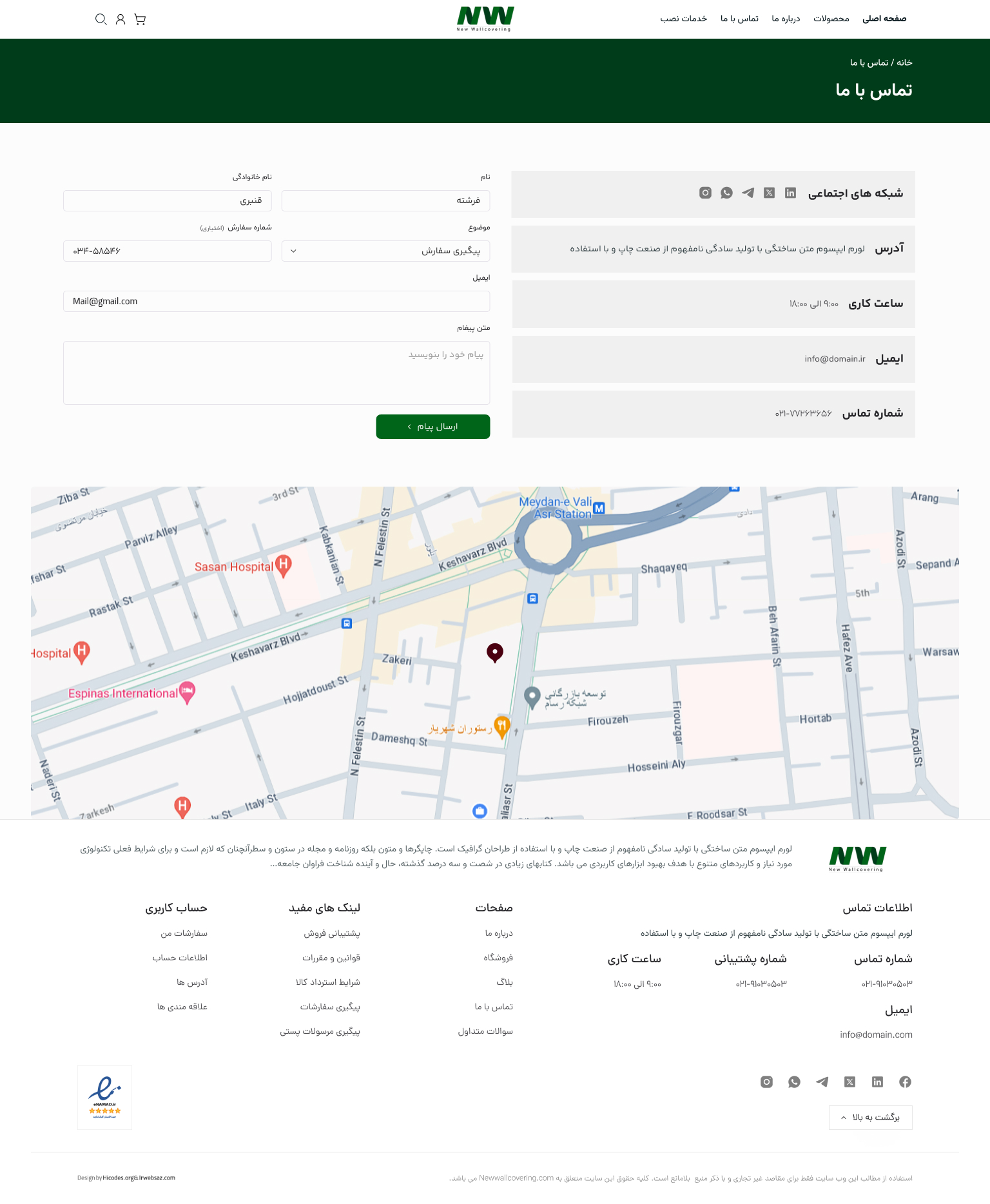Screen dimensions: 990x1204
Task: Open LinkedIn icon in social networks box
Action: click(790, 193)
